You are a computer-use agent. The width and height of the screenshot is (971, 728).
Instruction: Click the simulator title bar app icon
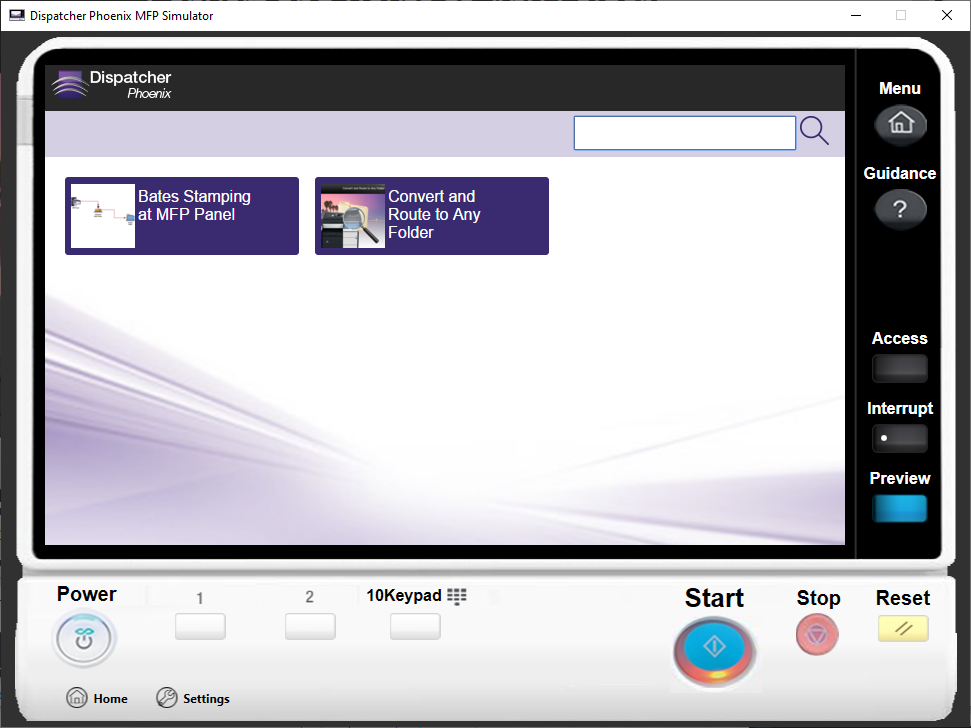point(17,15)
